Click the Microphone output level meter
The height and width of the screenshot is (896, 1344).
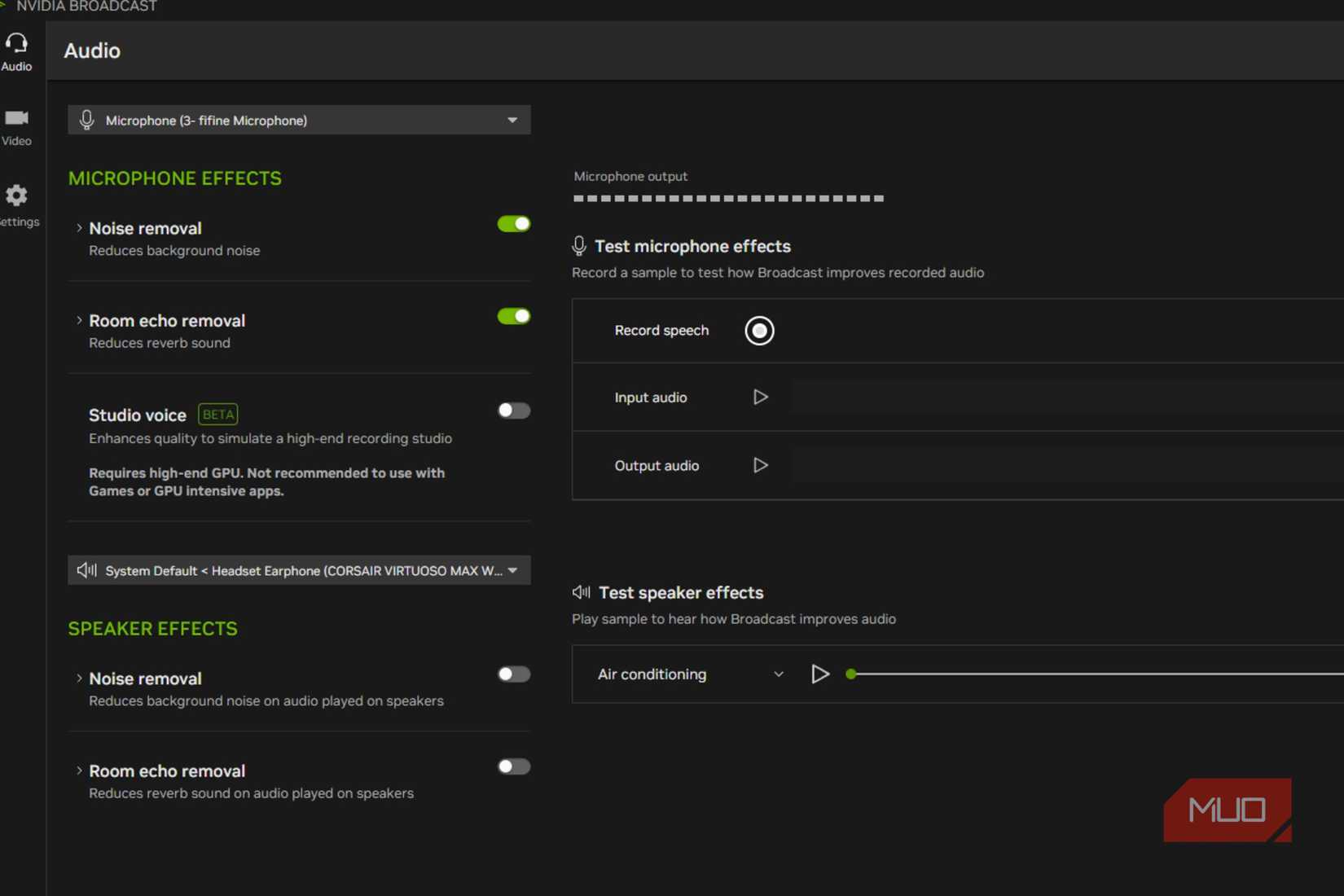728,198
